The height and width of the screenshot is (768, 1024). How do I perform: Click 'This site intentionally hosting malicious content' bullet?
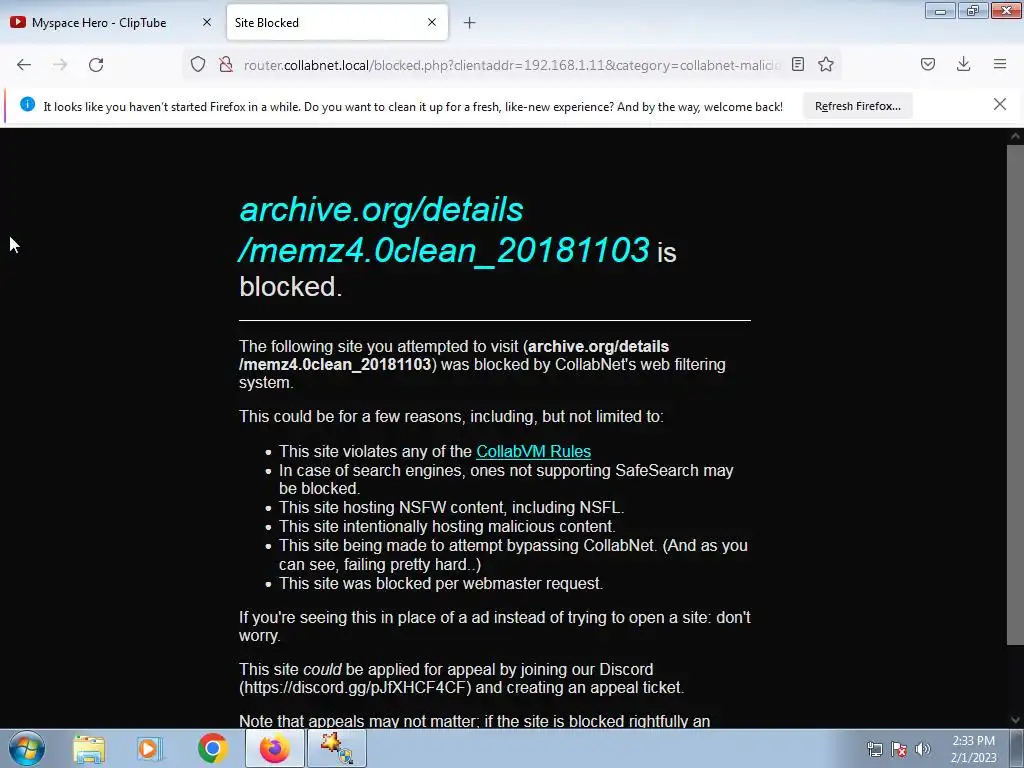[x=447, y=526]
